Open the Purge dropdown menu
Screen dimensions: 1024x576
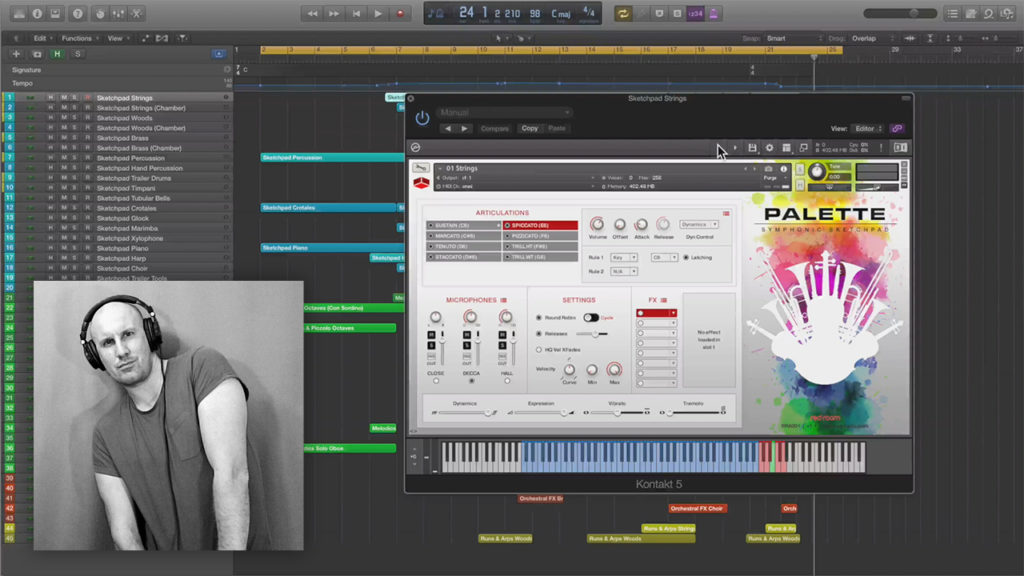pyautogui.click(x=775, y=178)
